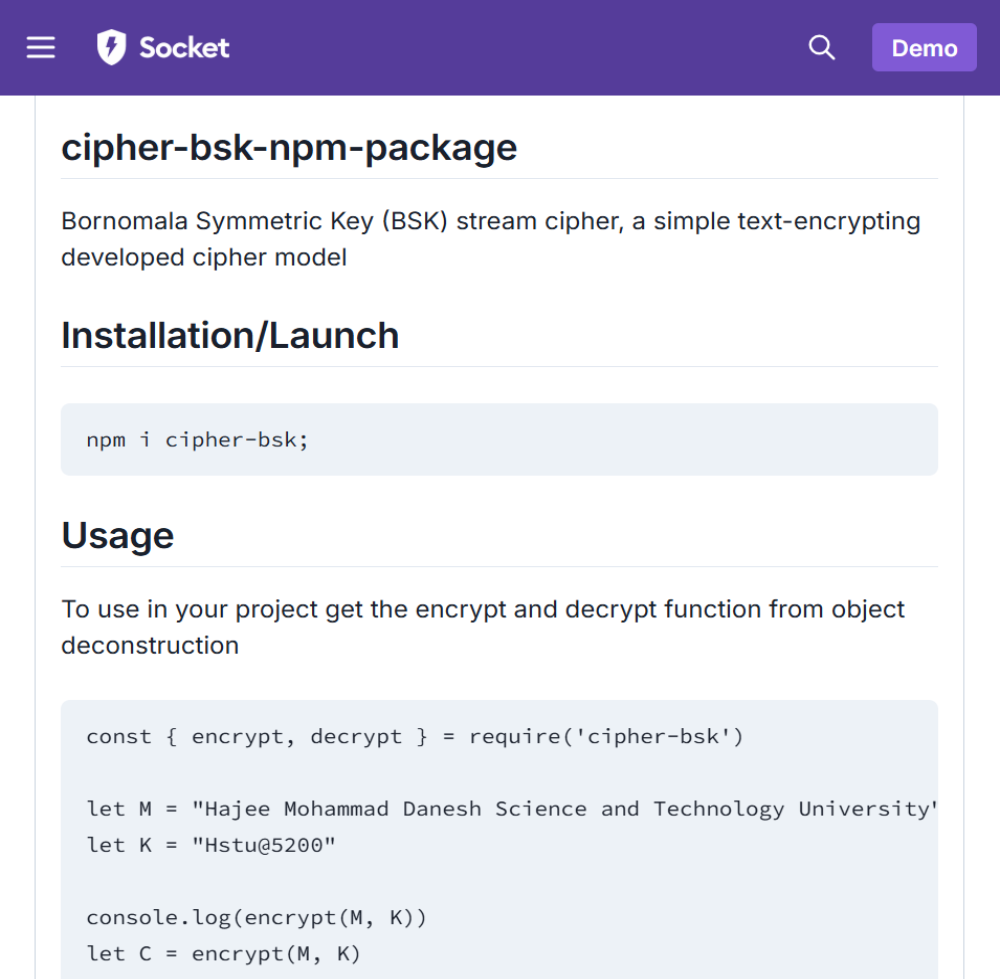Open the hamburger navigation menu
The height and width of the screenshot is (979, 1000).
tap(40, 47)
